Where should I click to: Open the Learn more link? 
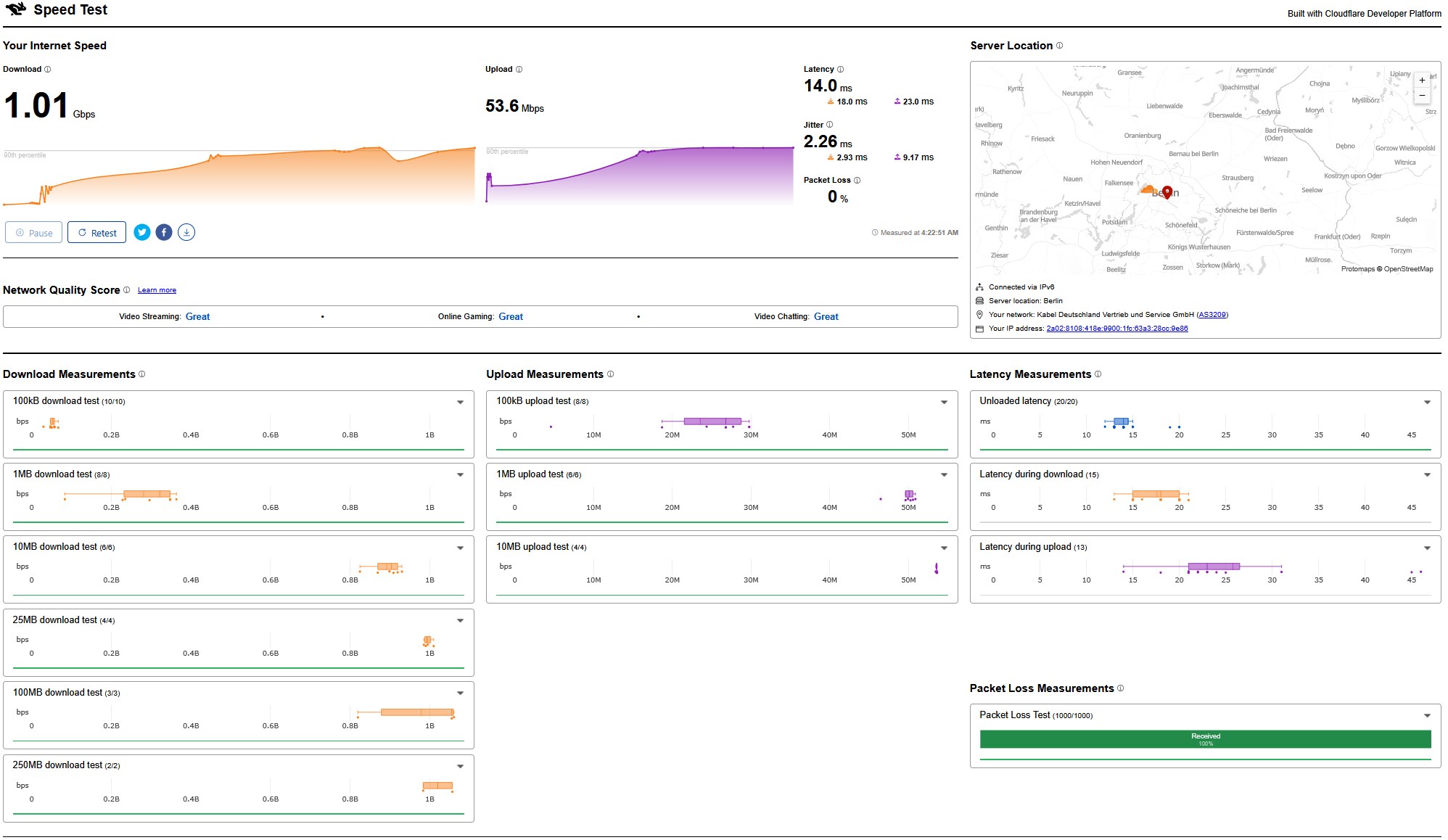coord(157,290)
